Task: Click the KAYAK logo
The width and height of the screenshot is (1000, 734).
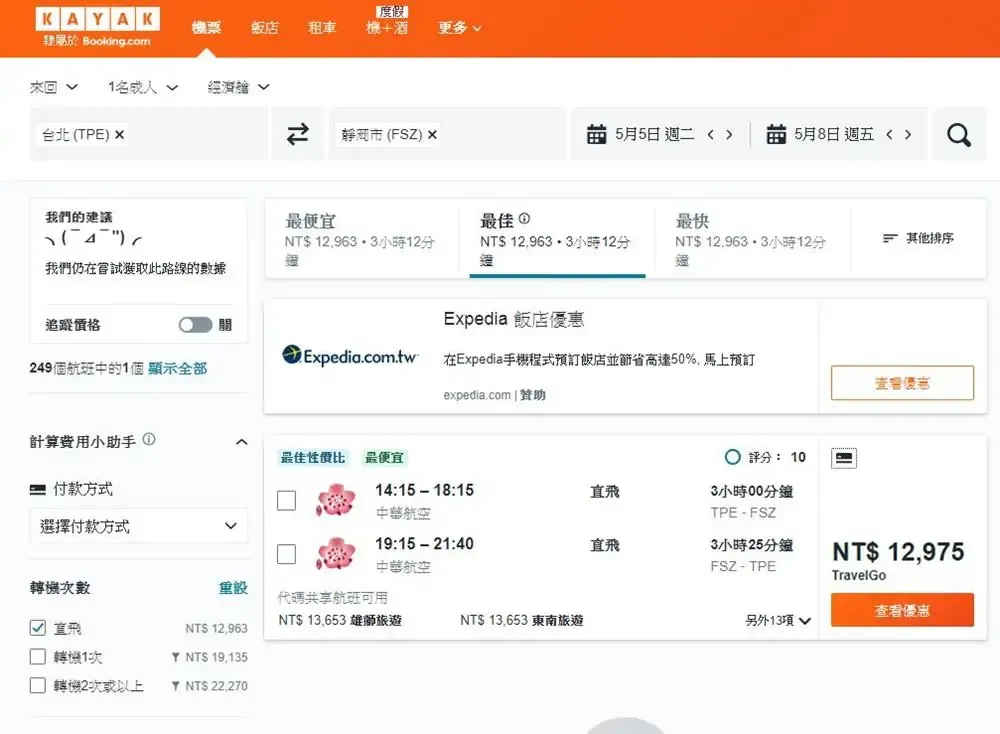Action: click(x=95, y=25)
